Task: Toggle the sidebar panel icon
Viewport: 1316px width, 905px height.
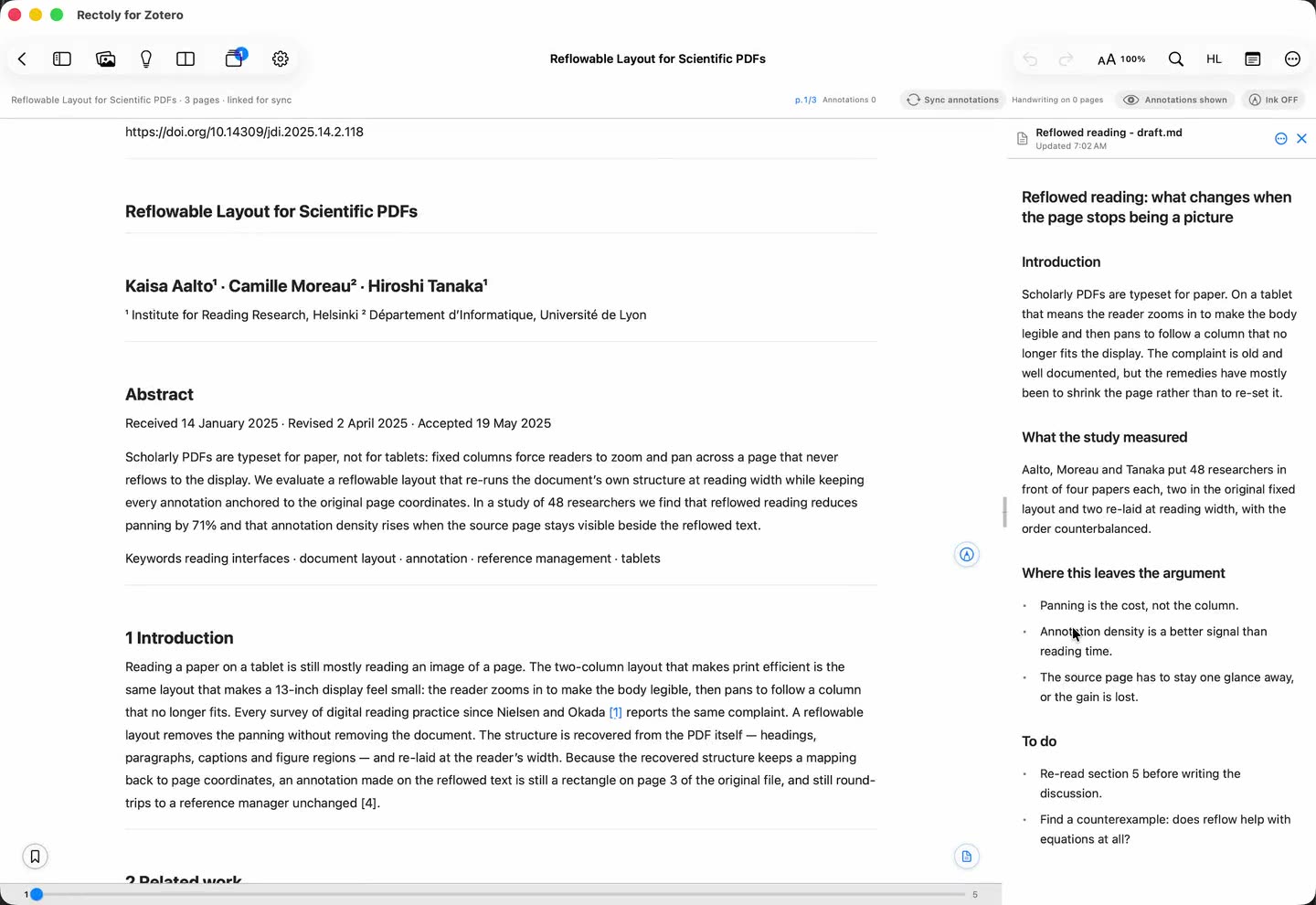Action: tap(62, 59)
